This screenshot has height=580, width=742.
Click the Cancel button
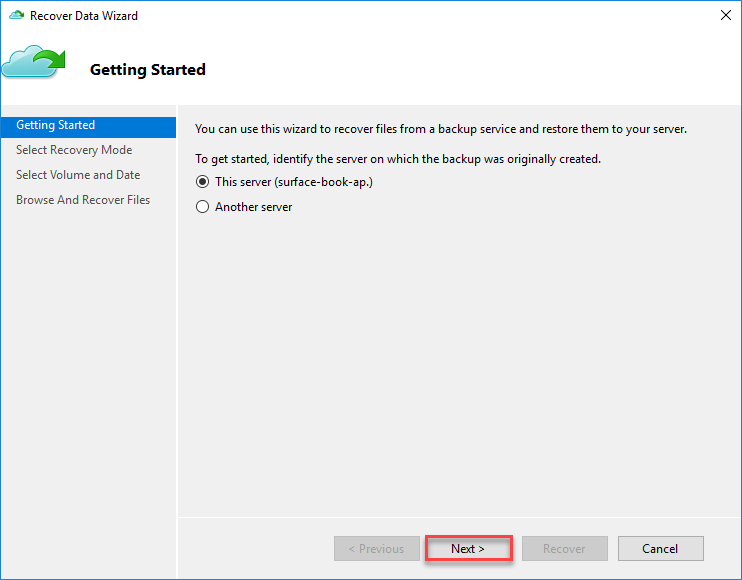(660, 549)
